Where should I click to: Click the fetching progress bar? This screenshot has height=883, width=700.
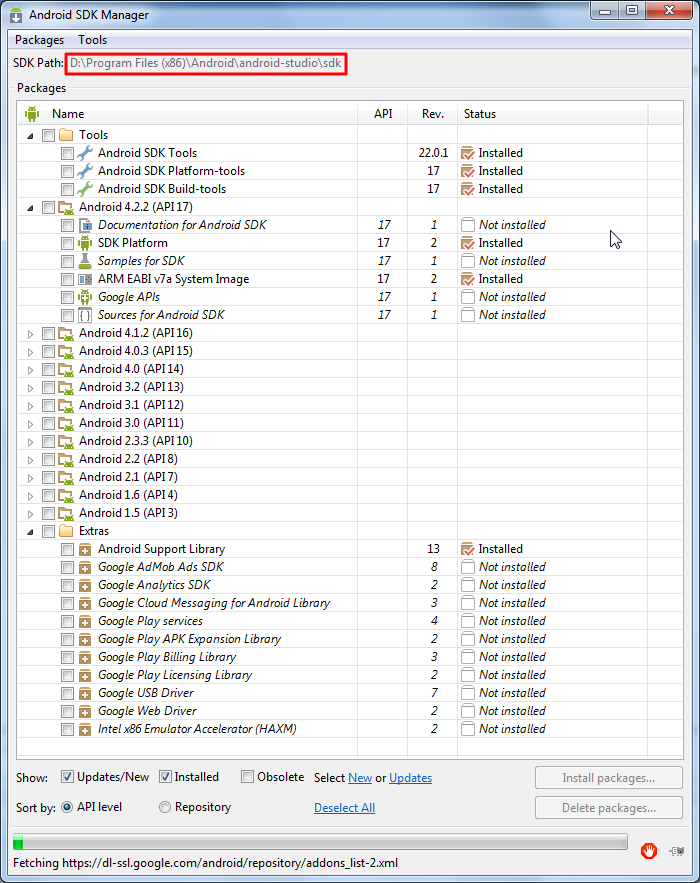pyautogui.click(x=320, y=842)
